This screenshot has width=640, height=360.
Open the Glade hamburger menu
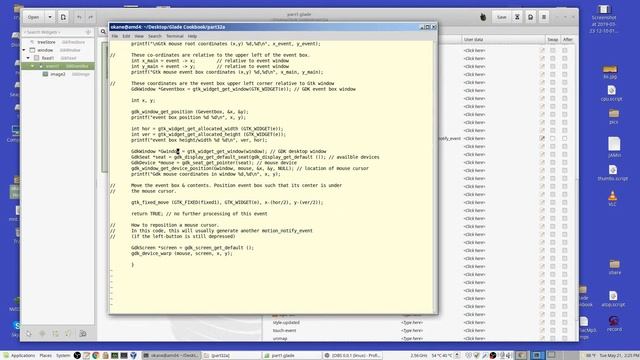click(544, 17)
